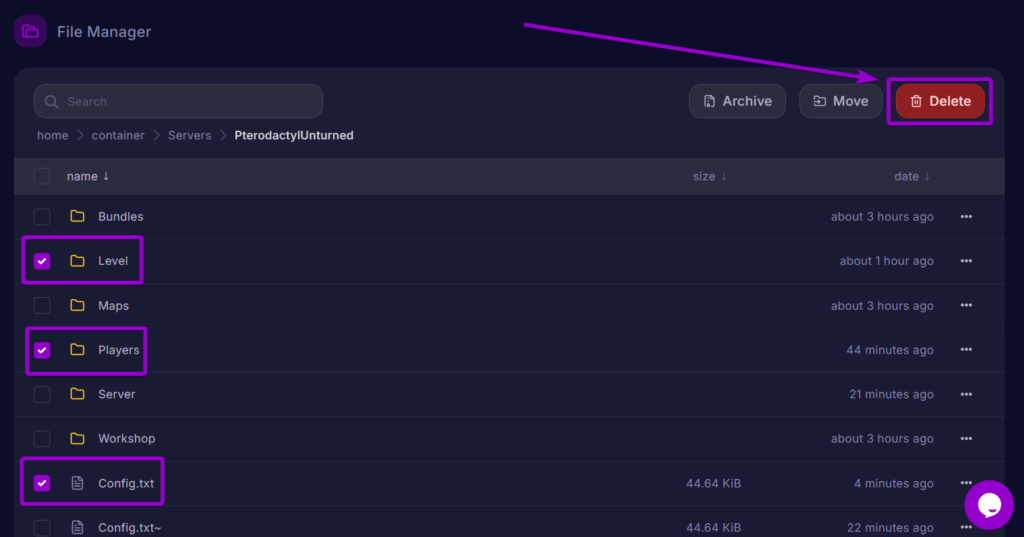1024x537 pixels.
Task: Open the options menu for Level
Action: point(966,261)
